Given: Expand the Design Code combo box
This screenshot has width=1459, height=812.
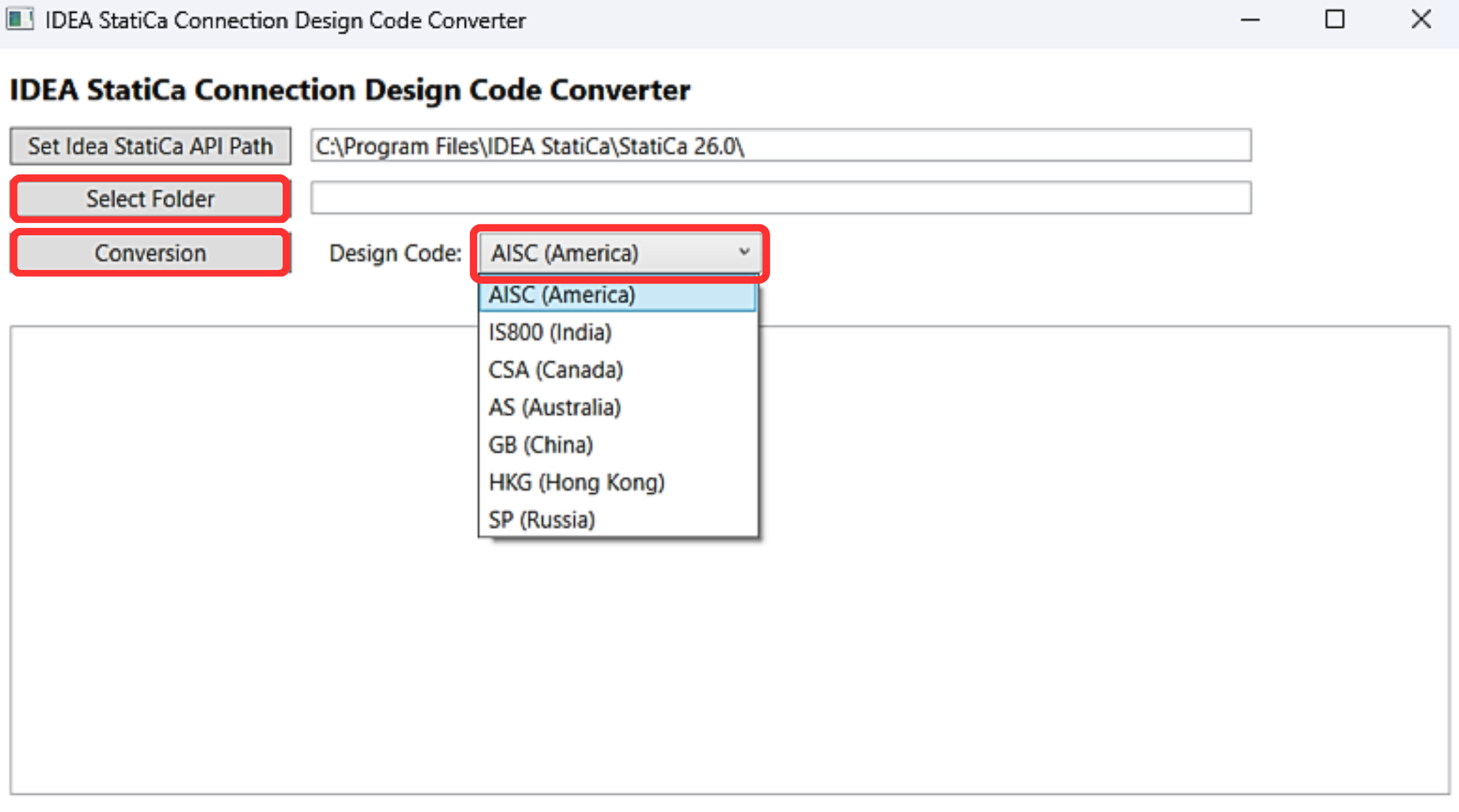Looking at the screenshot, I should [x=620, y=253].
